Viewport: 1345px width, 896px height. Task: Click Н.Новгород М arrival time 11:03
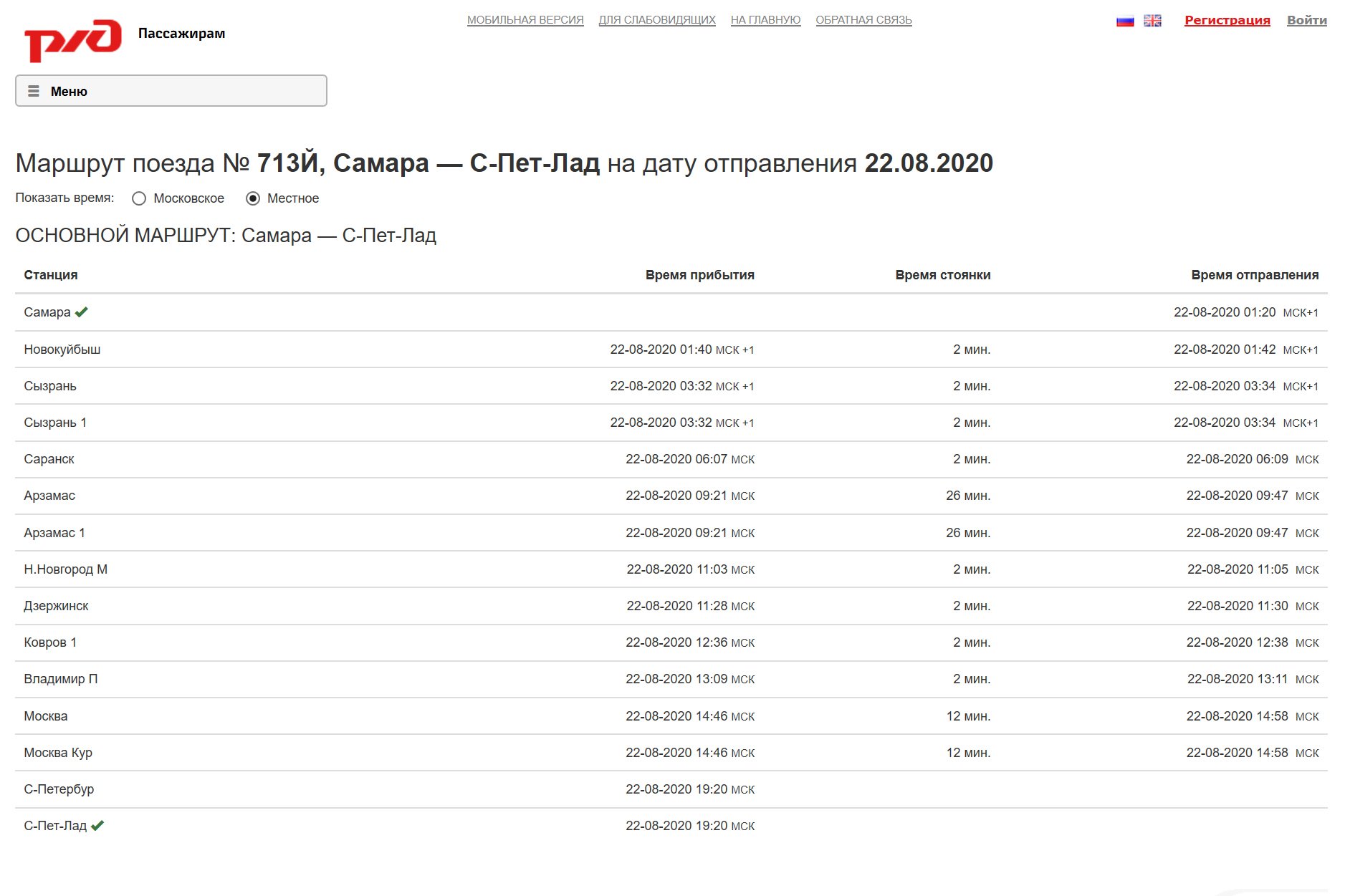[691, 569]
